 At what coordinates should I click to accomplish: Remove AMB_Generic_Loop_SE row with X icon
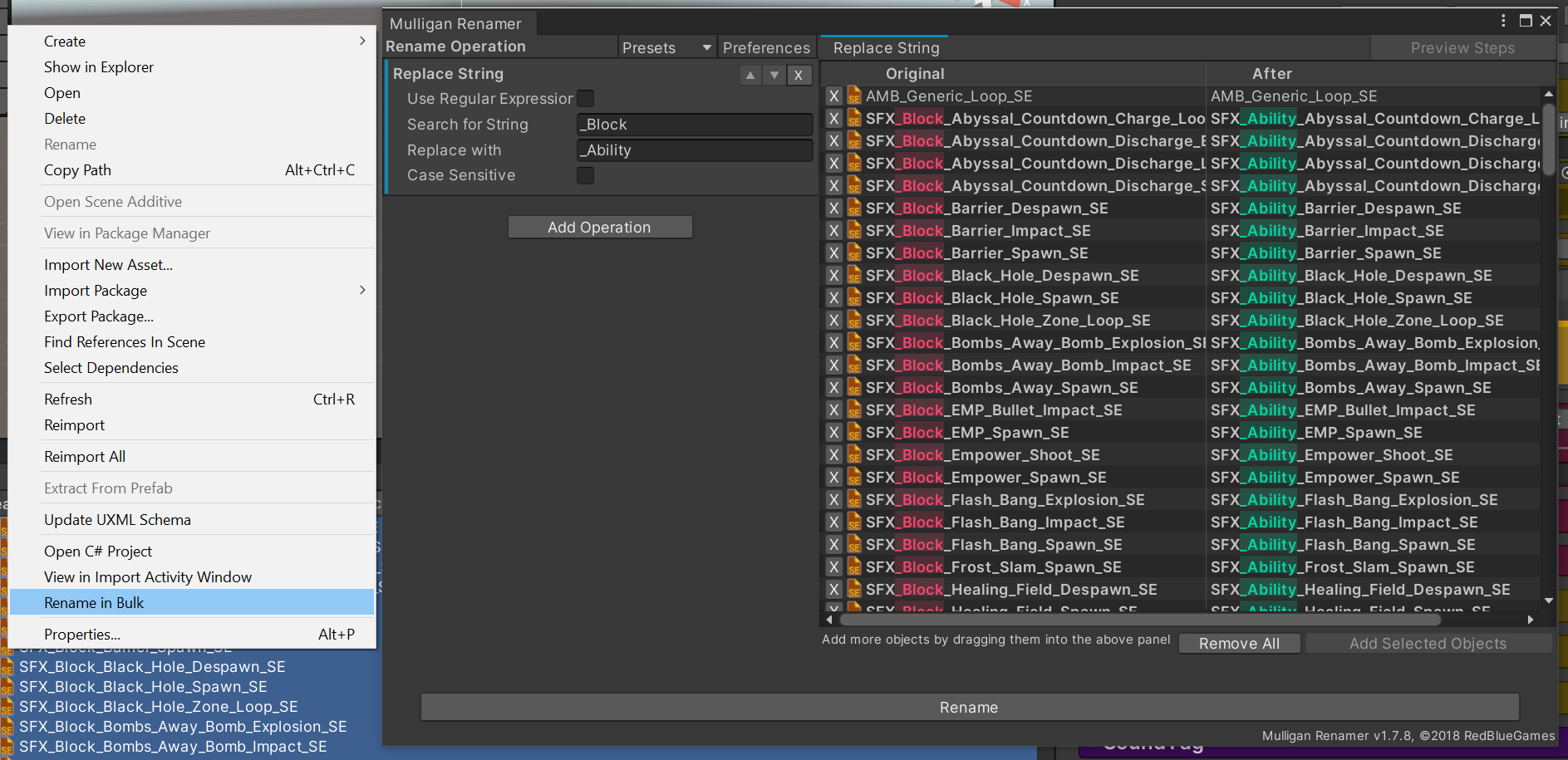[x=833, y=96]
